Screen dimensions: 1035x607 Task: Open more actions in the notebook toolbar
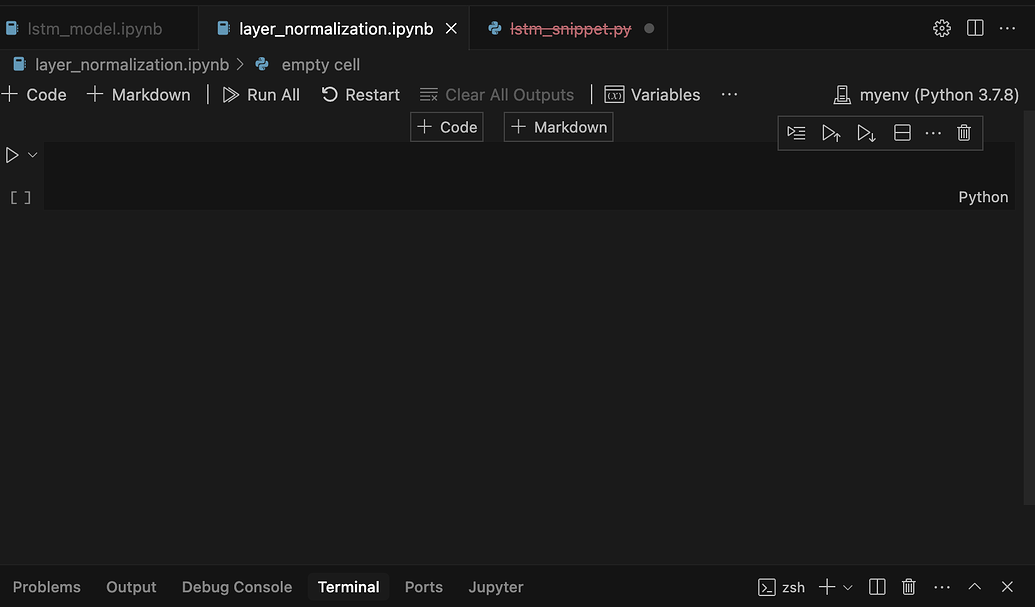tap(729, 94)
